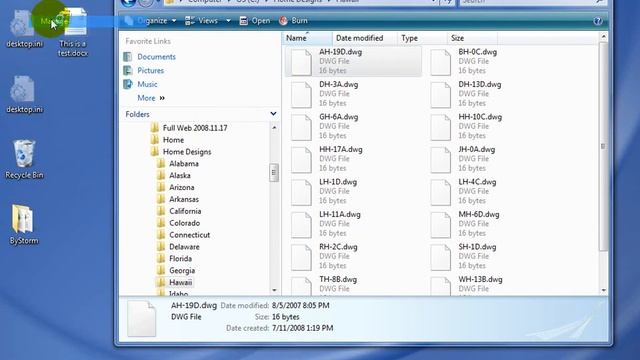Select the HH-10C.dwg file icon
The height and width of the screenshot is (360, 640).
(440, 127)
